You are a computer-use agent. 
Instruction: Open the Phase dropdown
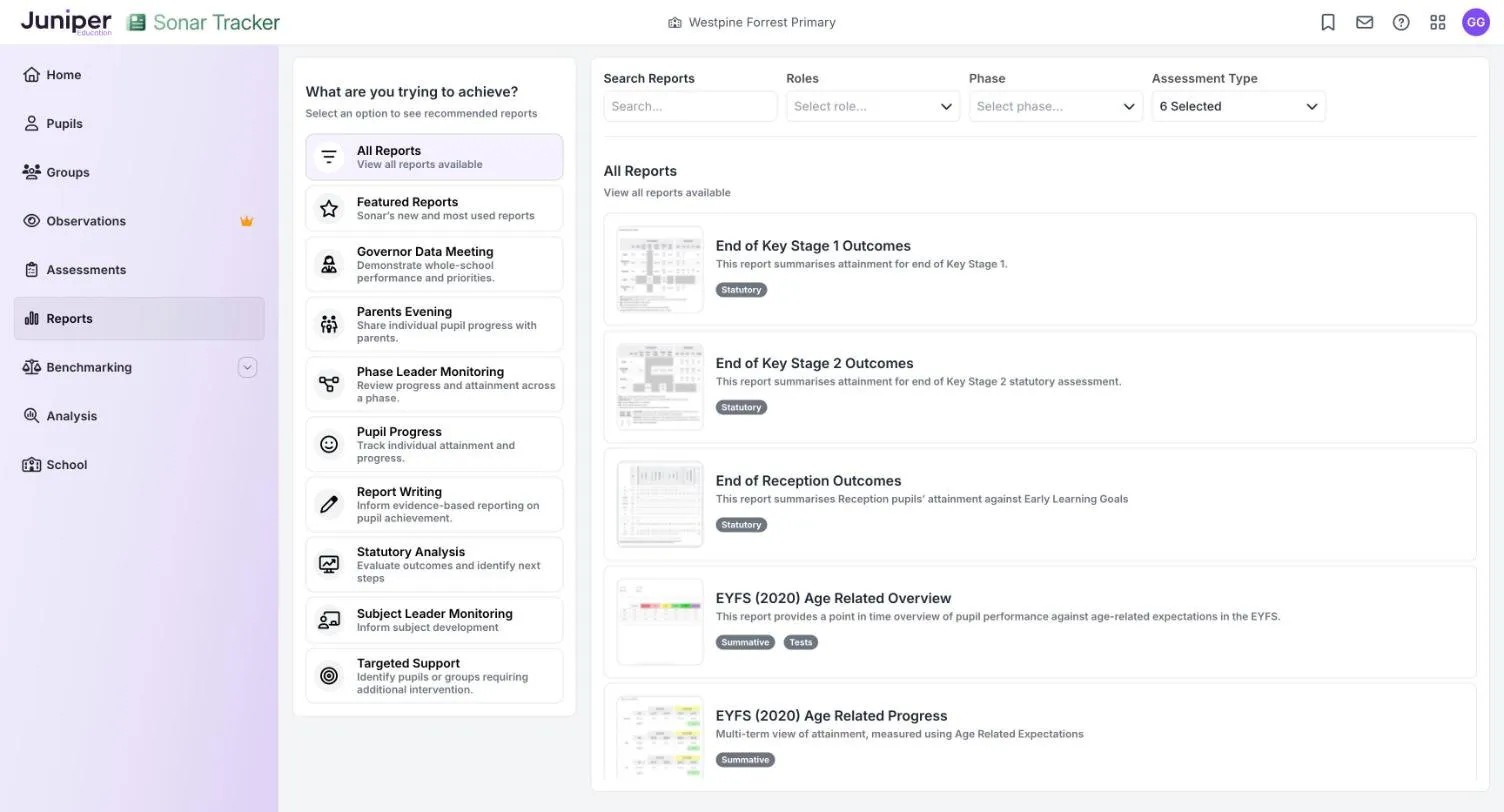1056,106
